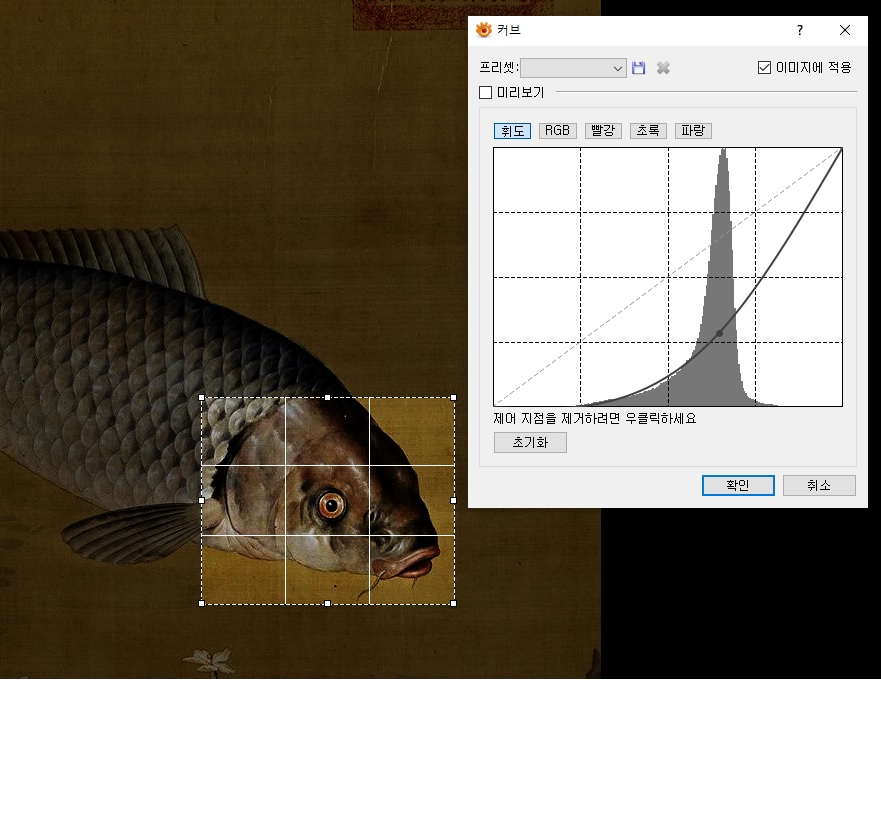Click the curve control point on graph

[719, 333]
